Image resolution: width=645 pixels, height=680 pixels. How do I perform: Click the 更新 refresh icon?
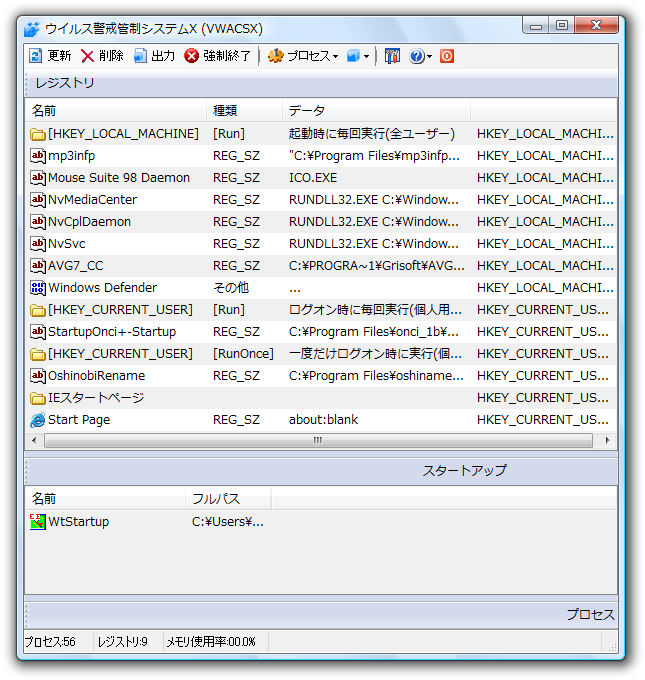coord(36,56)
